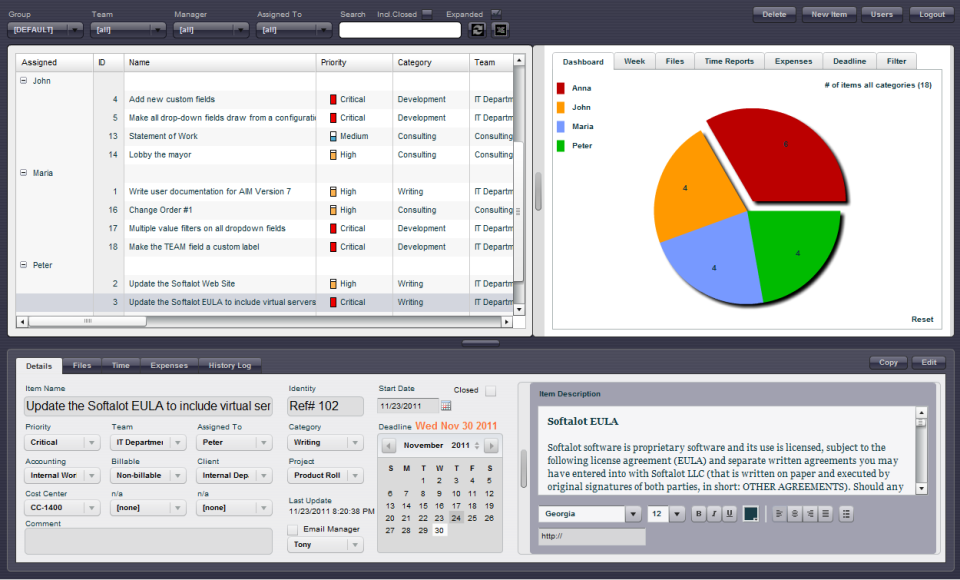Open the History Log tab in details panel

point(230,365)
